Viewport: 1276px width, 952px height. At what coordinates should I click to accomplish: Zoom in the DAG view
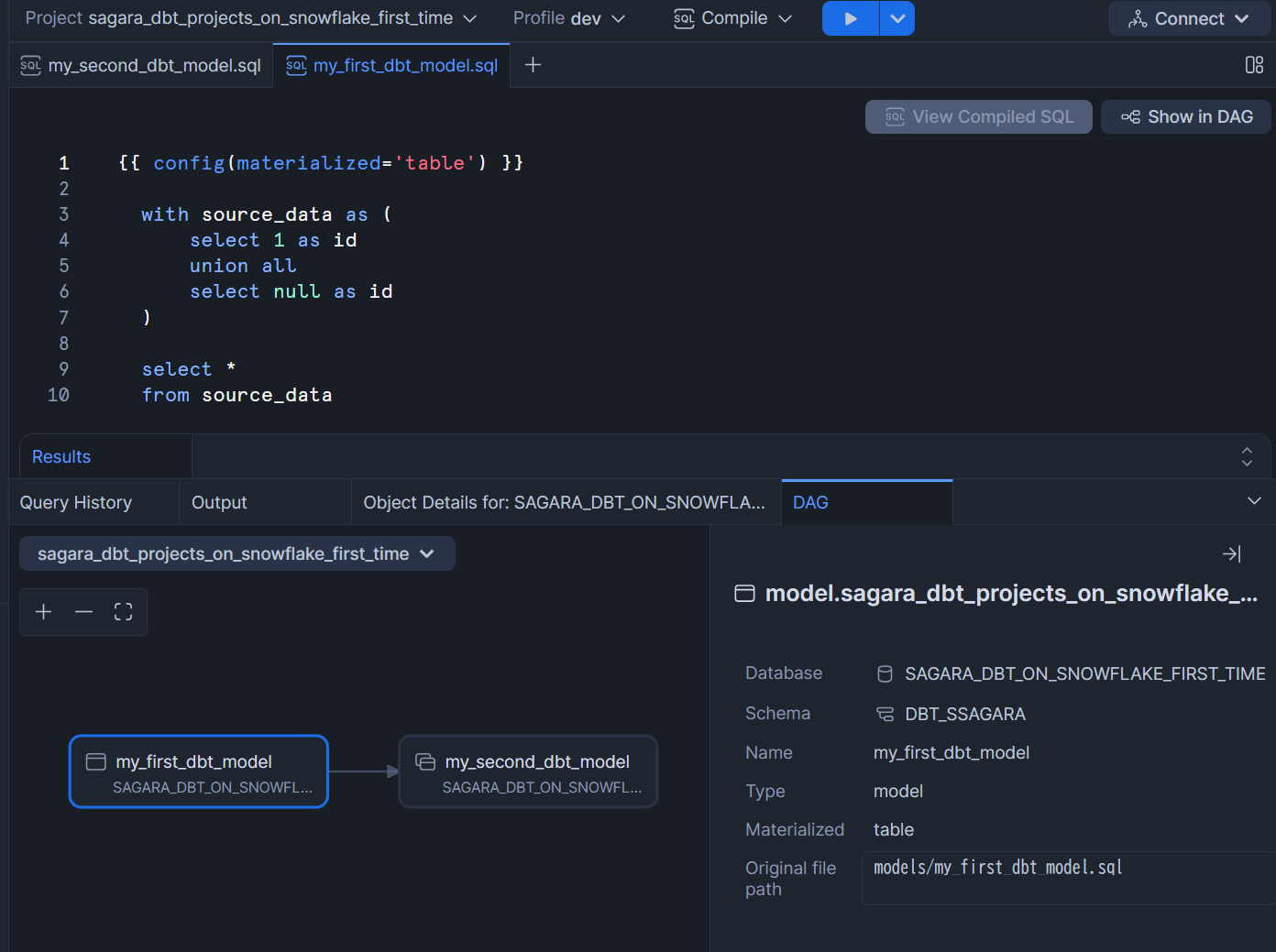(43, 611)
